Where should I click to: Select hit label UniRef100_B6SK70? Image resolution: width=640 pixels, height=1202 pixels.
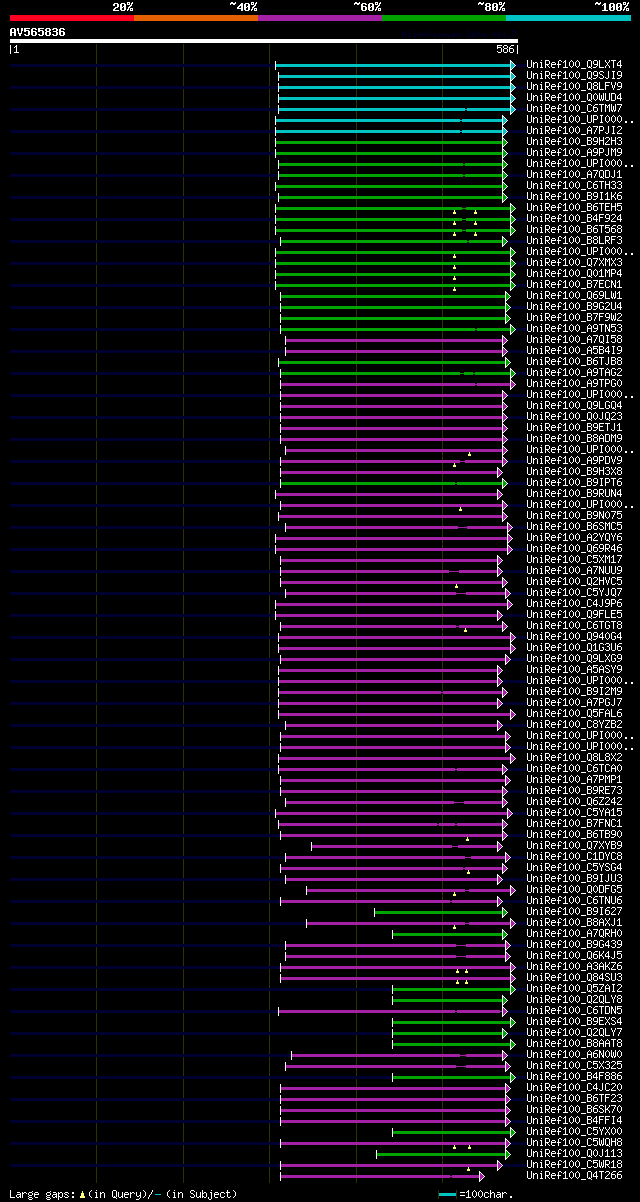pos(574,1109)
